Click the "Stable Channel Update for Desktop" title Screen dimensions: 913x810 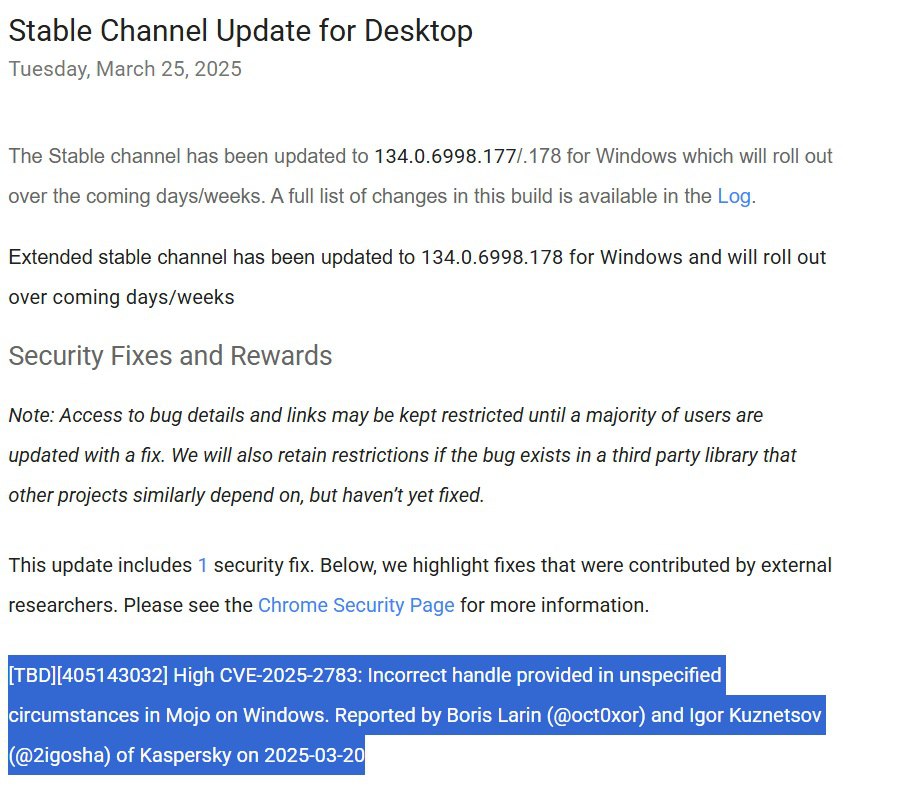click(240, 31)
